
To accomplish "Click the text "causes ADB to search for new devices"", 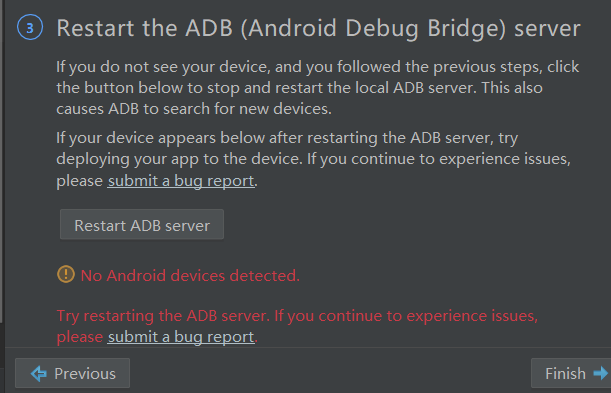I will (193, 109).
